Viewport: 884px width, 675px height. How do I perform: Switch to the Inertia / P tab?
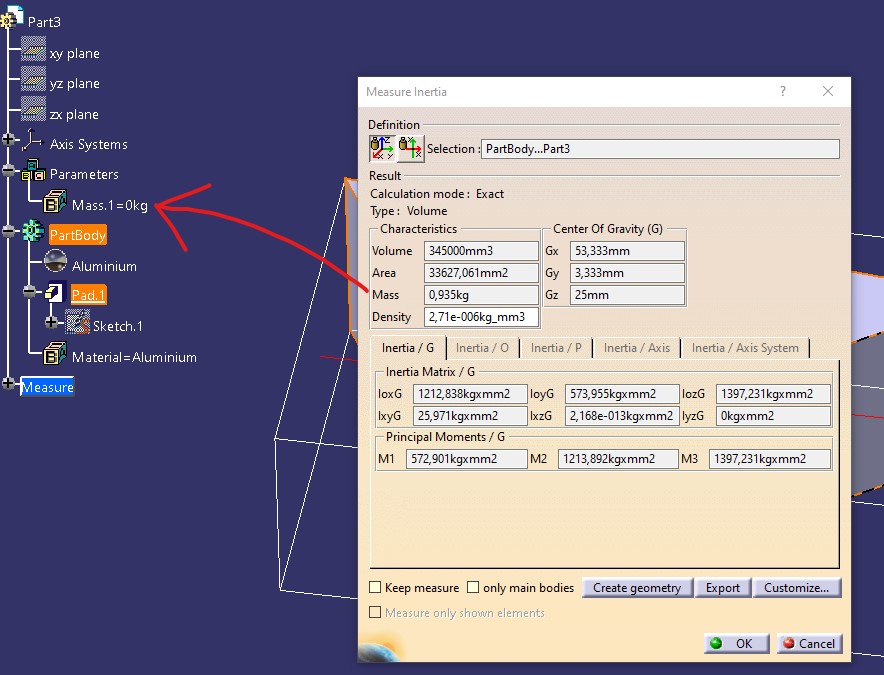click(x=556, y=348)
